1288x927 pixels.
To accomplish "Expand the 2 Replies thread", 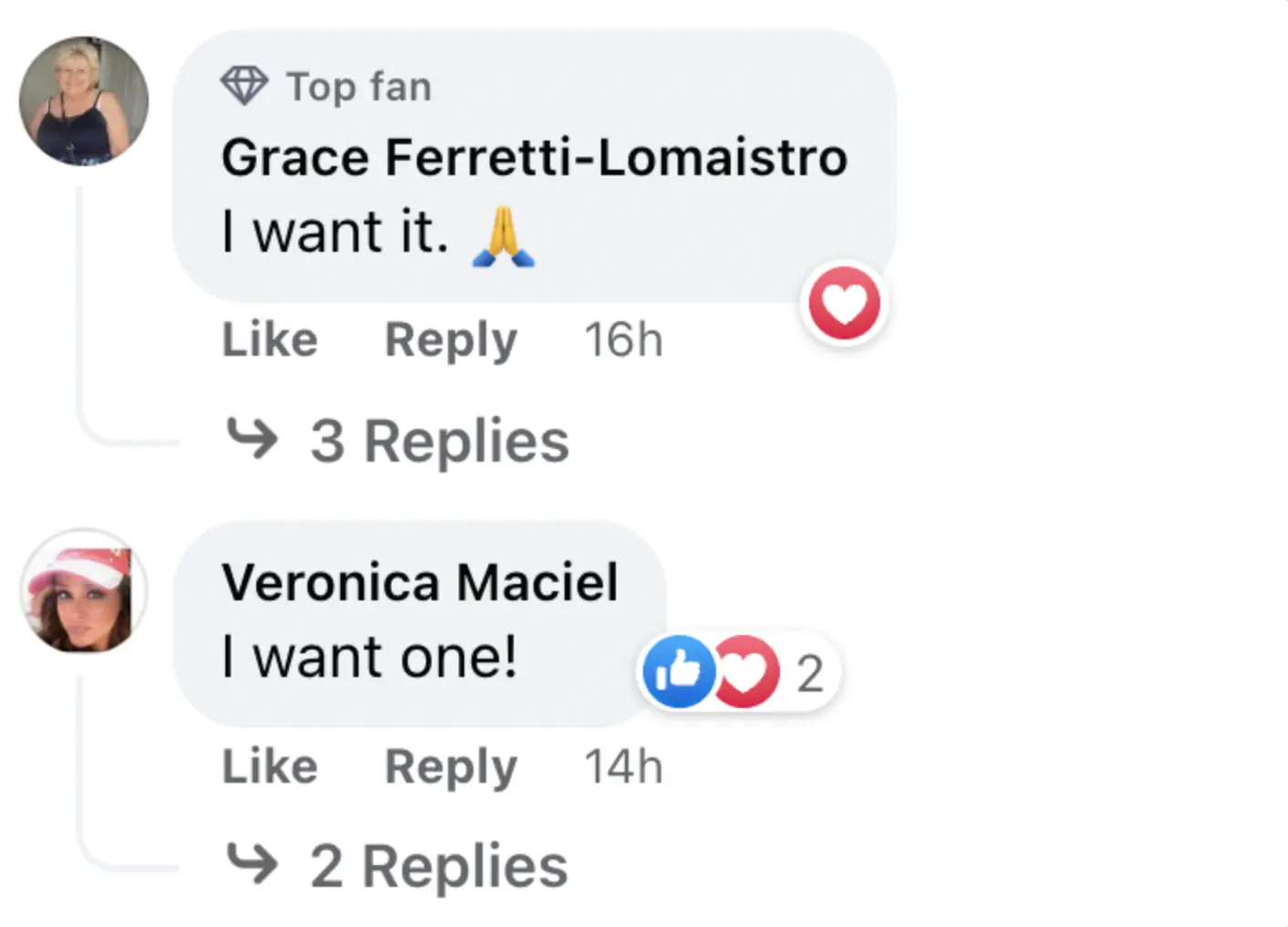I will pos(439,866).
